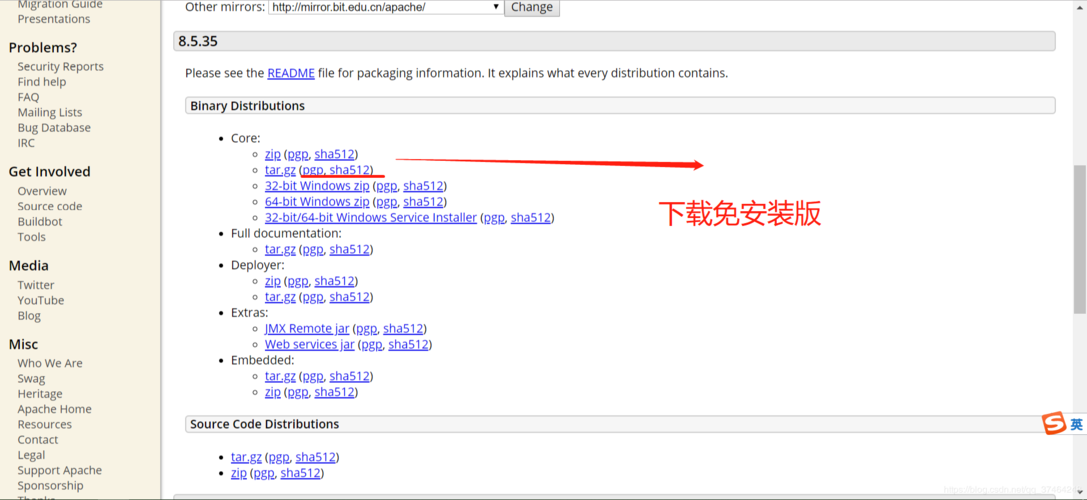Viewport: 1087px width, 500px height.
Task: Open the Full documentation tar.gz link
Action: (280, 249)
